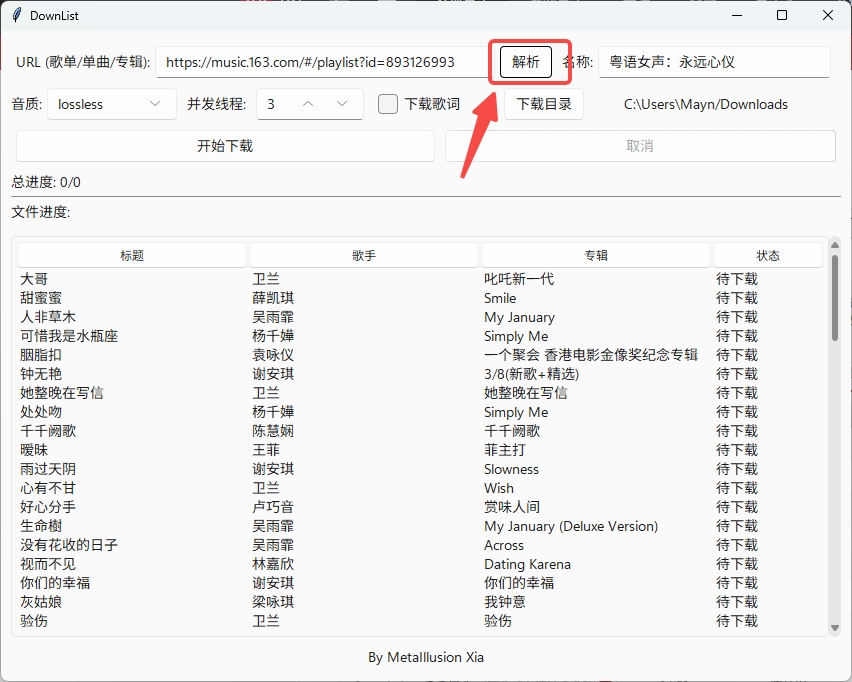Click the 标题 title column header
Screen dimensions: 852x682
coord(131,254)
